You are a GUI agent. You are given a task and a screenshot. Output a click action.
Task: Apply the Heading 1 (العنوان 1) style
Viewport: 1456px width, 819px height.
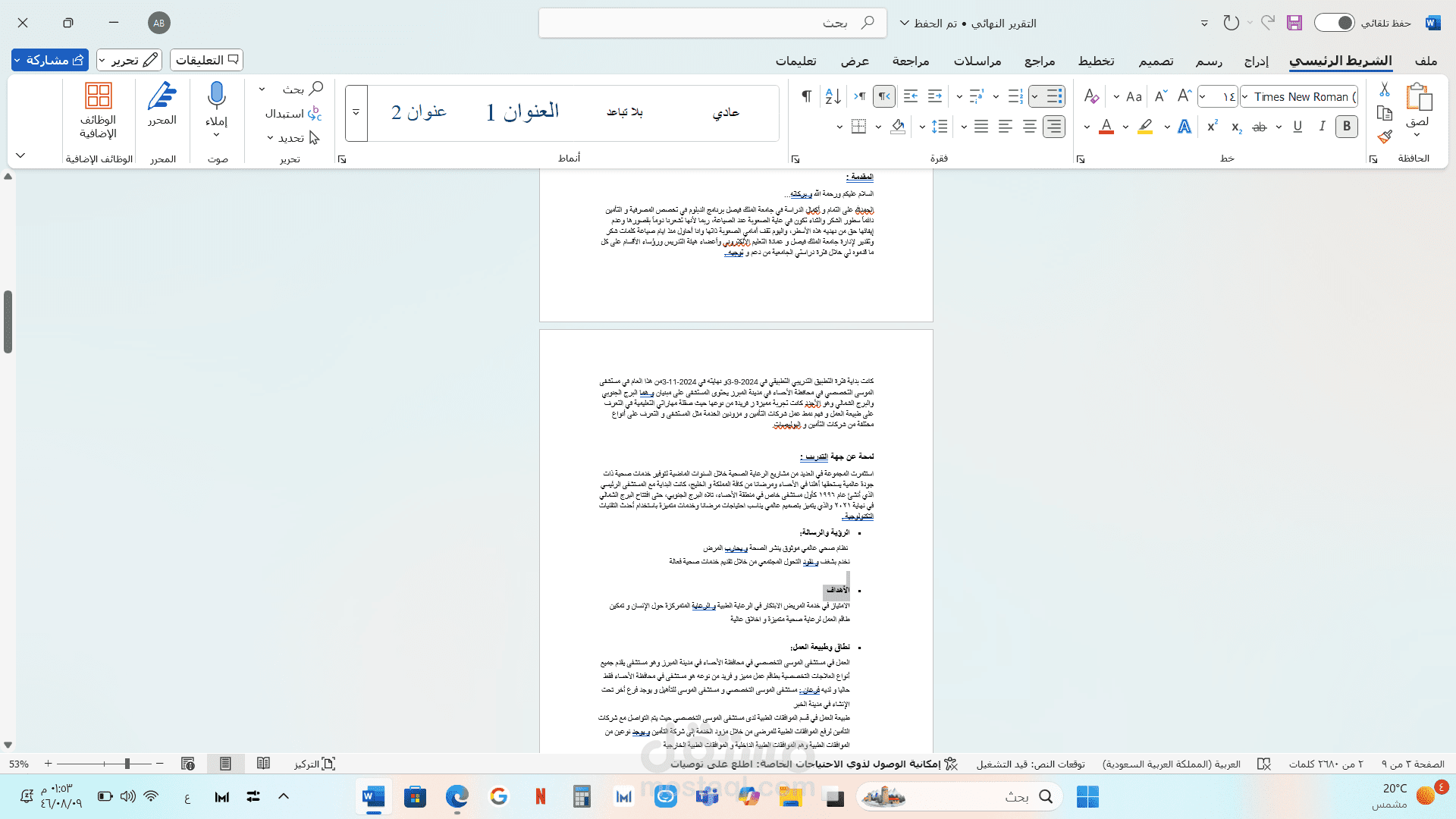522,112
